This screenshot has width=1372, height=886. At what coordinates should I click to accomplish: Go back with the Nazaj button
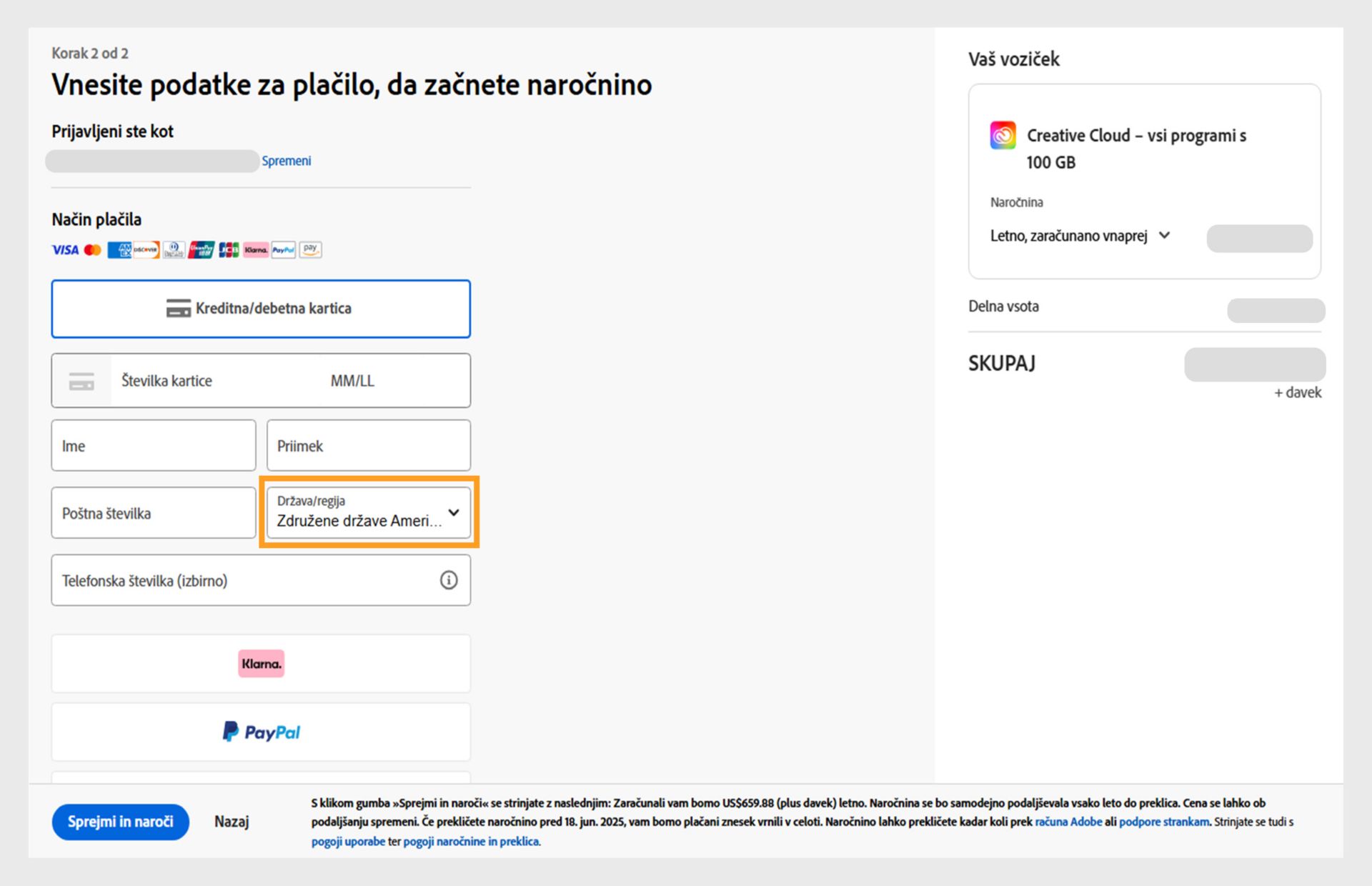point(232,822)
